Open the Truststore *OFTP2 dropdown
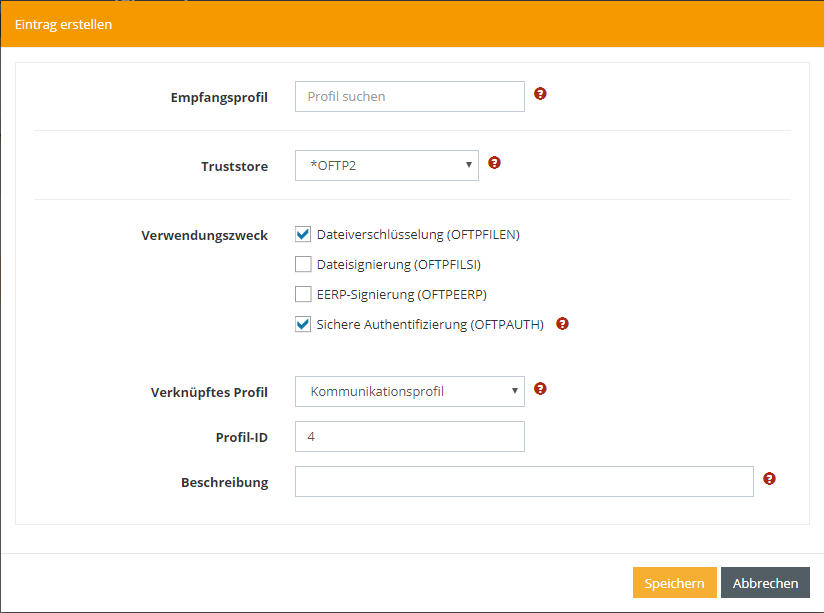 386,166
